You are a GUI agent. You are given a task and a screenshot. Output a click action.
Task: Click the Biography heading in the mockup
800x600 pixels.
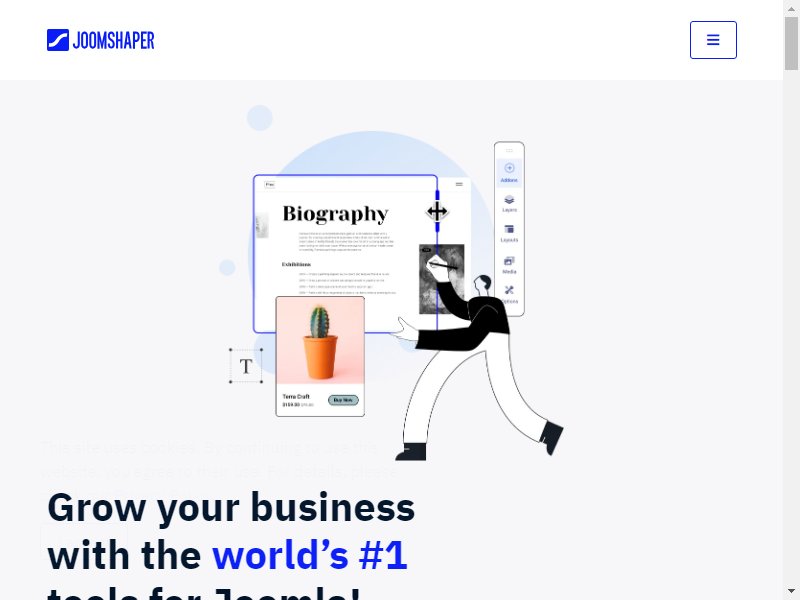[x=335, y=214]
